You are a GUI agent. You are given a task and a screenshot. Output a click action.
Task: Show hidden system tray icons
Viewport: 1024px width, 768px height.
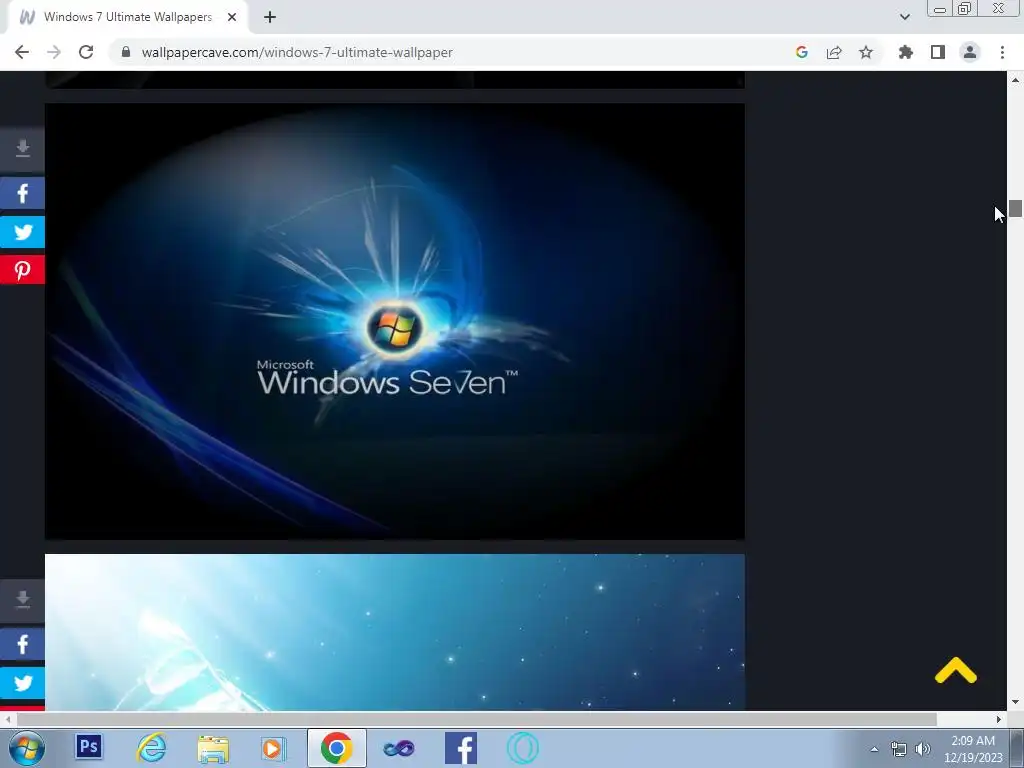tap(874, 749)
